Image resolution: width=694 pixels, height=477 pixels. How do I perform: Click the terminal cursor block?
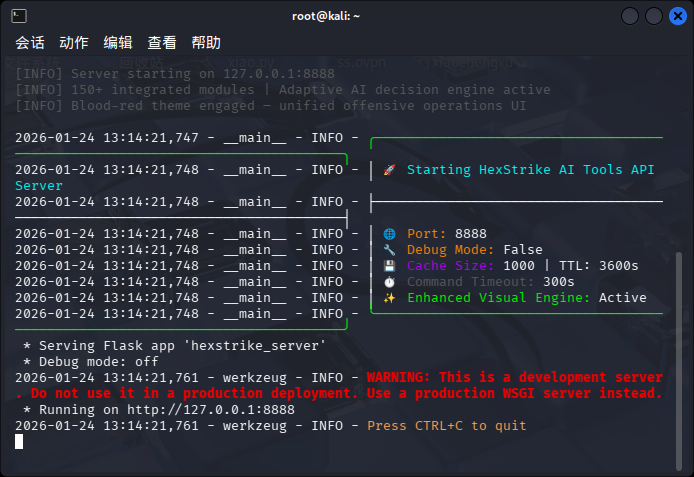(x=19, y=442)
